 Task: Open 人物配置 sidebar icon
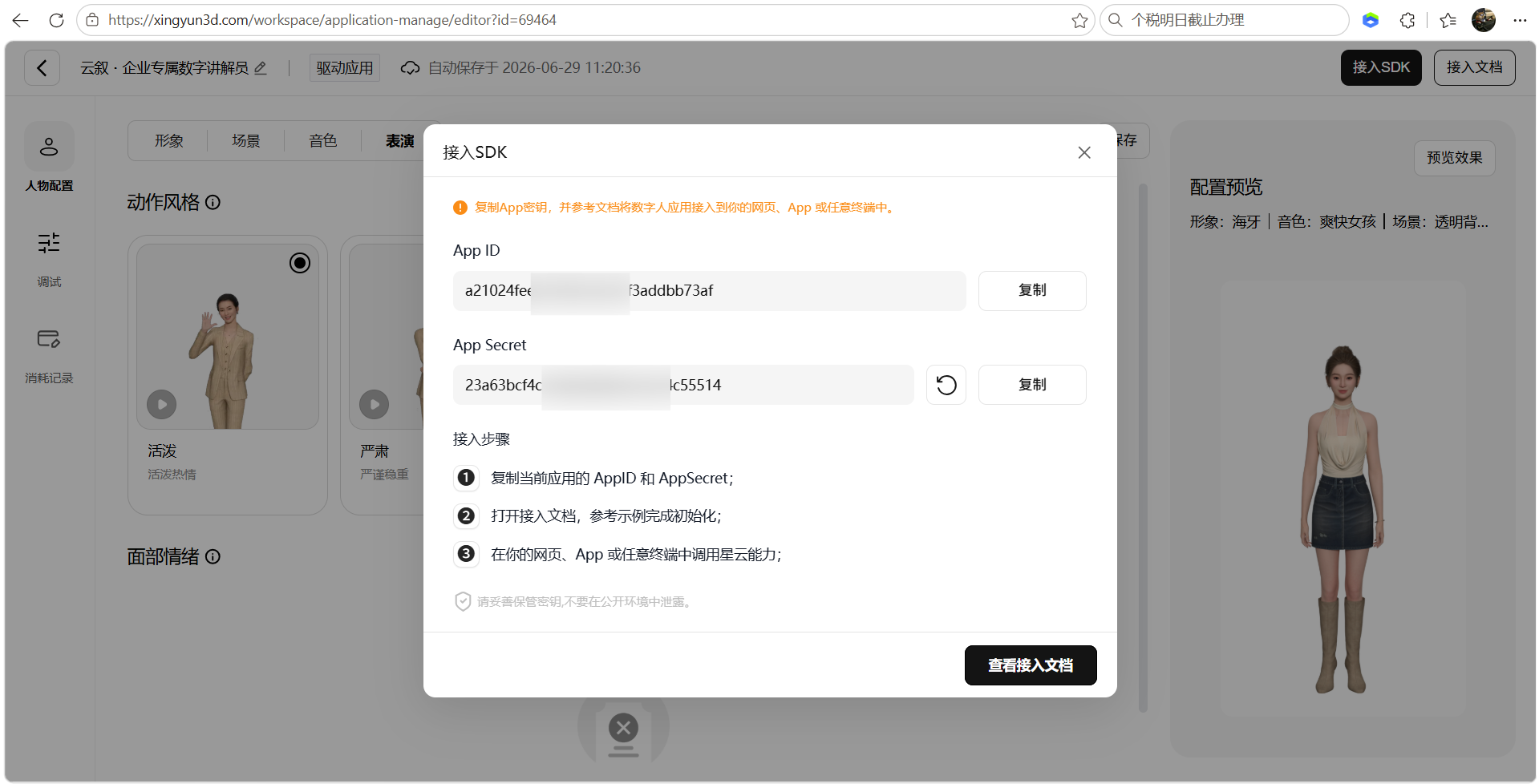(x=49, y=147)
